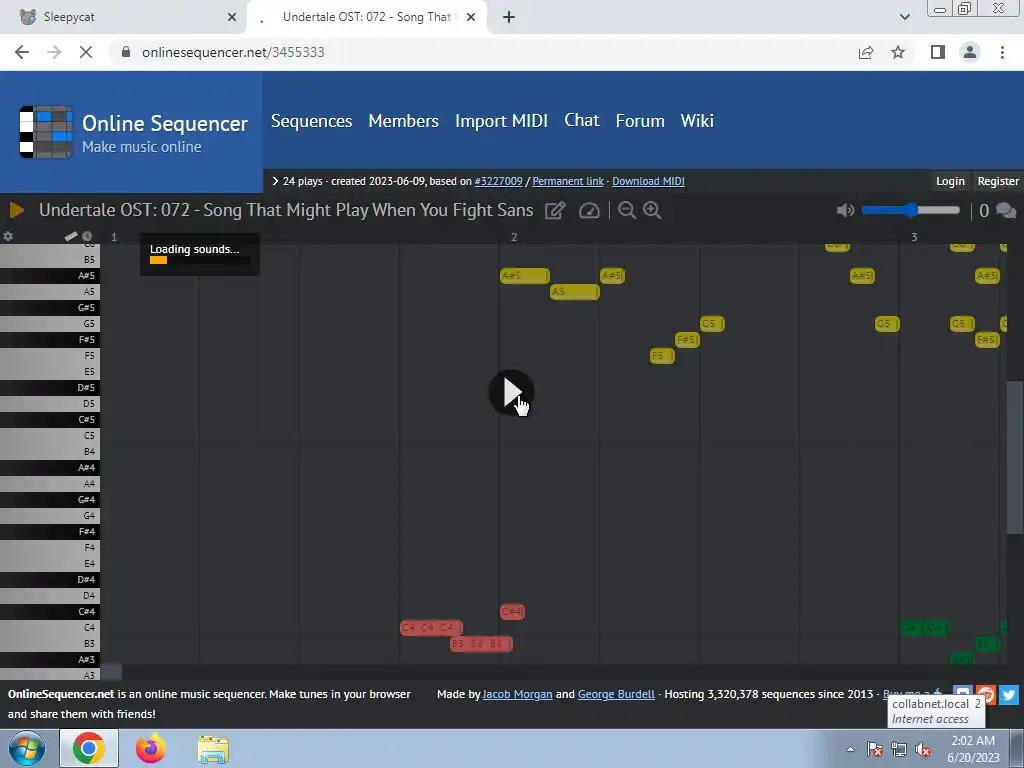The width and height of the screenshot is (1024, 768).
Task: Open the Windows Start menu
Action: point(27,749)
